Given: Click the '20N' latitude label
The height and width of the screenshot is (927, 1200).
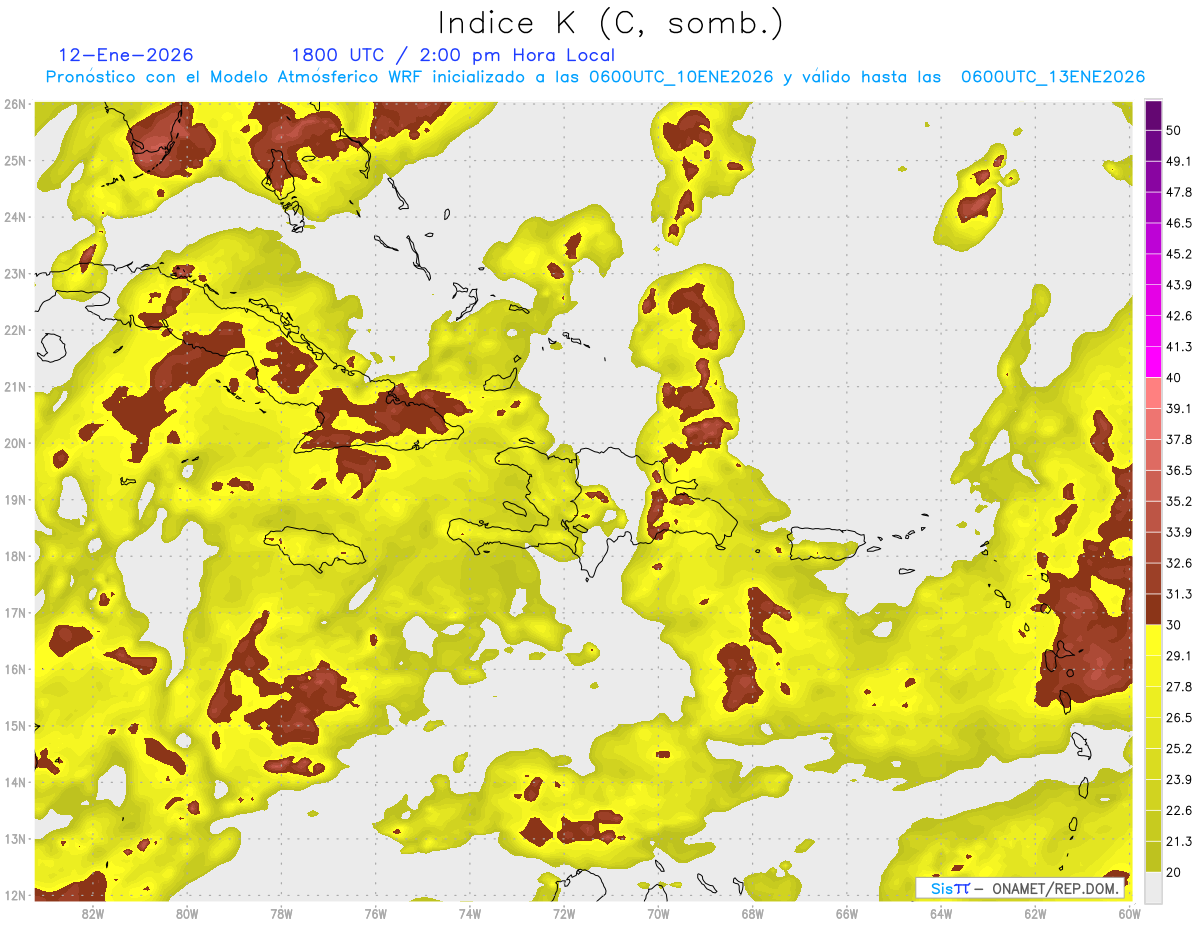Looking at the screenshot, I should pos(15,443).
